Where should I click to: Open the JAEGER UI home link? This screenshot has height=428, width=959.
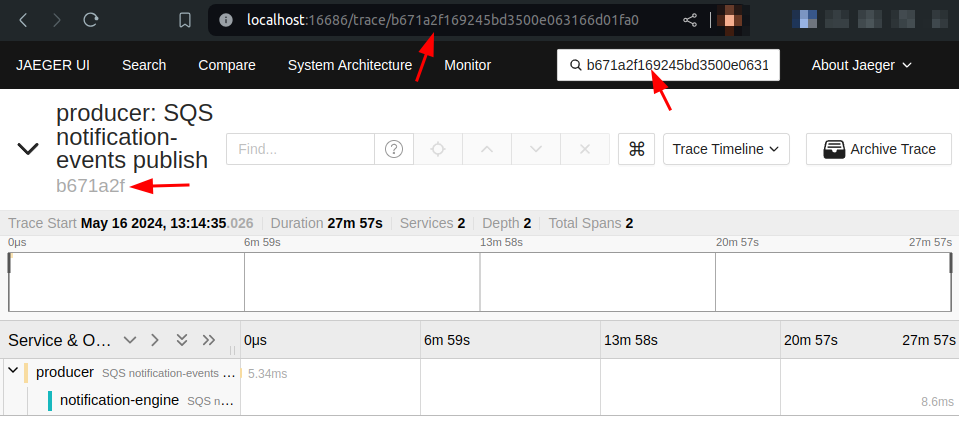[53, 65]
